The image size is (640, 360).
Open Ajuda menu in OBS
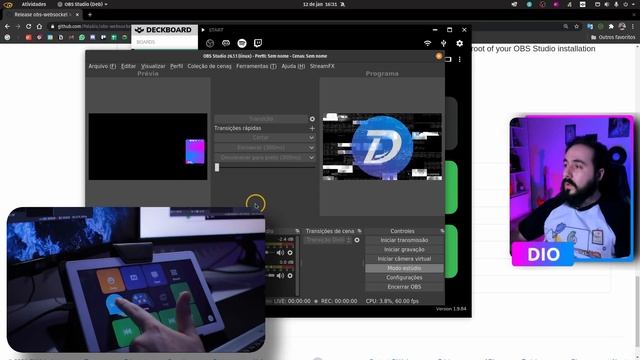click(293, 66)
